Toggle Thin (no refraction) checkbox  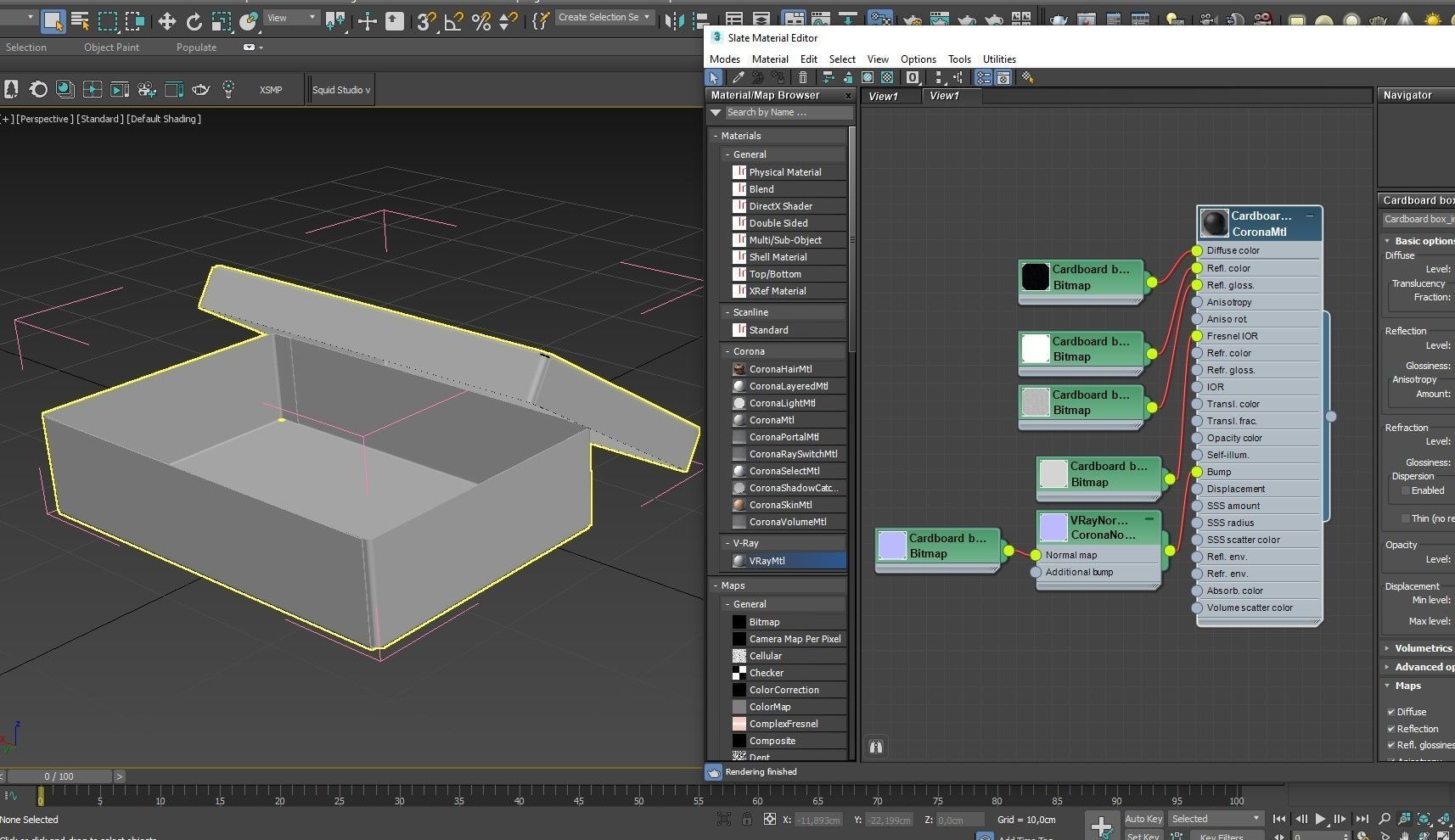tap(1405, 518)
